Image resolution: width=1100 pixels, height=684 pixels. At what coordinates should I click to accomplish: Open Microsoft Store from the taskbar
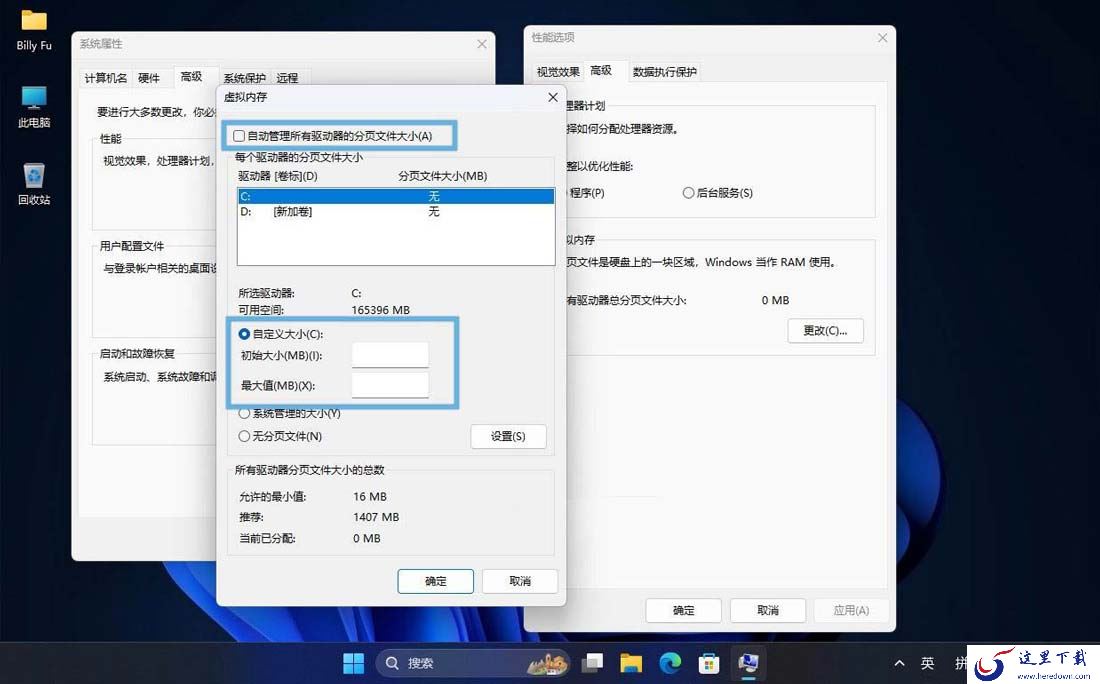pos(709,662)
